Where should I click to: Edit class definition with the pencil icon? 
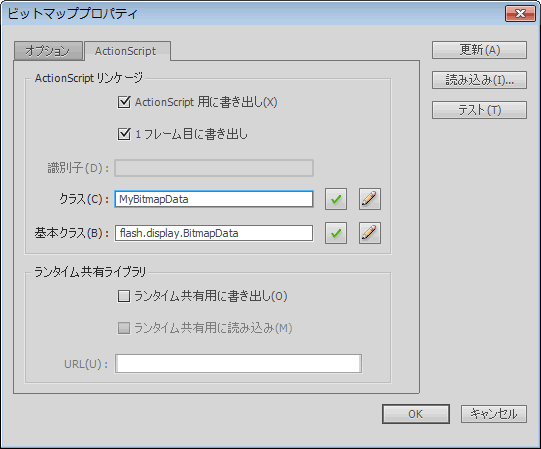[370, 199]
